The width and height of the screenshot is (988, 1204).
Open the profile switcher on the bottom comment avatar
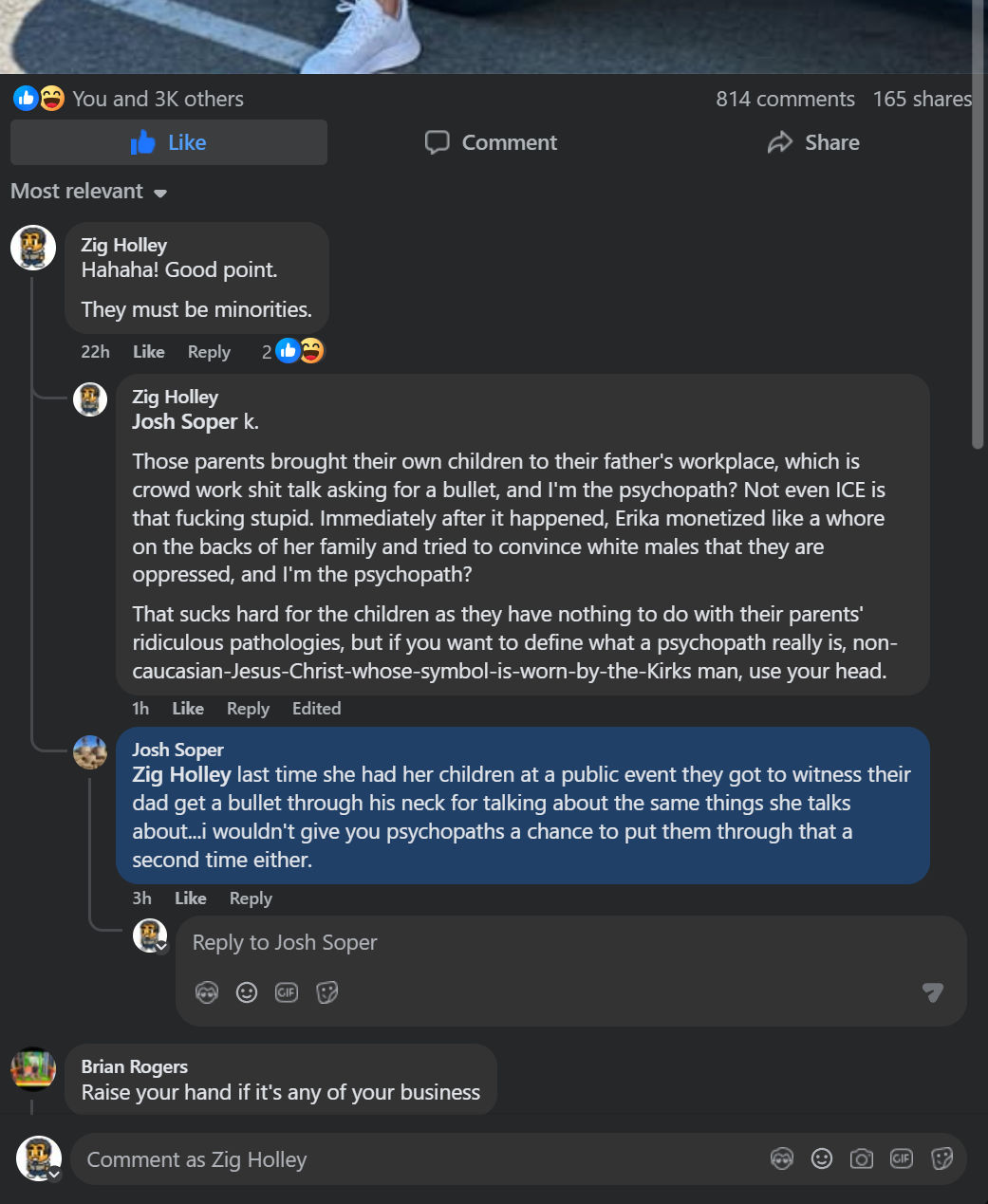click(x=55, y=1174)
